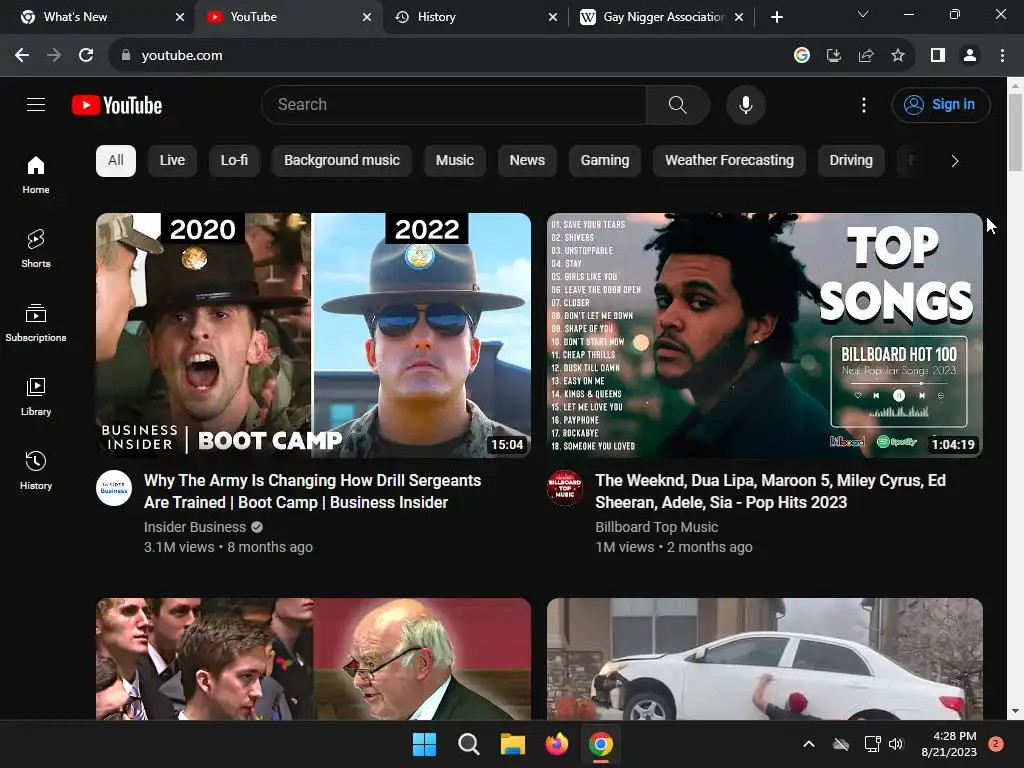
Task: Open Chrome profile icon
Action: point(970,56)
